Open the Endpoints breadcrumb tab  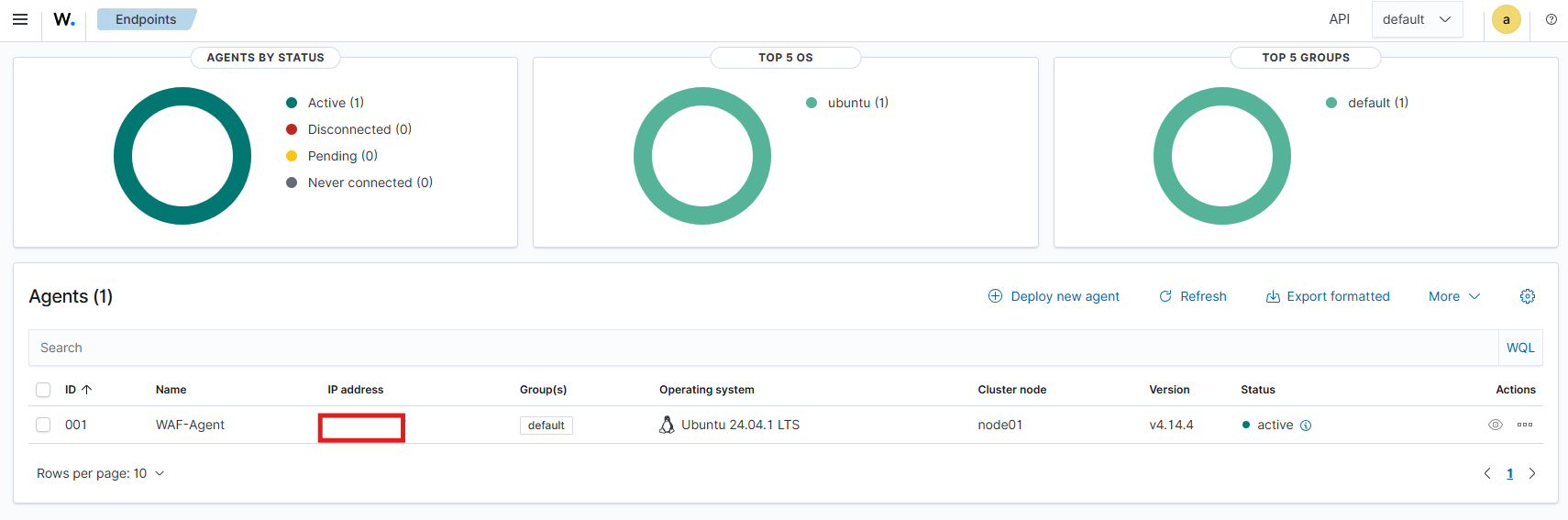click(146, 19)
